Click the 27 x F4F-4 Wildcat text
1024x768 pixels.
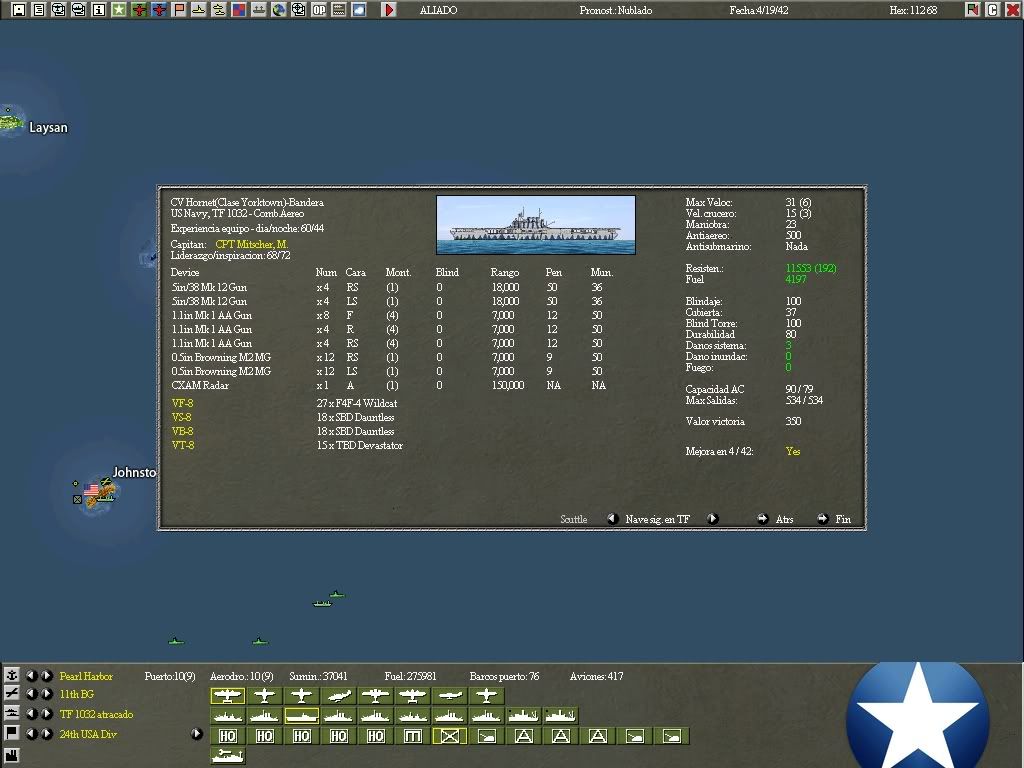pyautogui.click(x=357, y=404)
